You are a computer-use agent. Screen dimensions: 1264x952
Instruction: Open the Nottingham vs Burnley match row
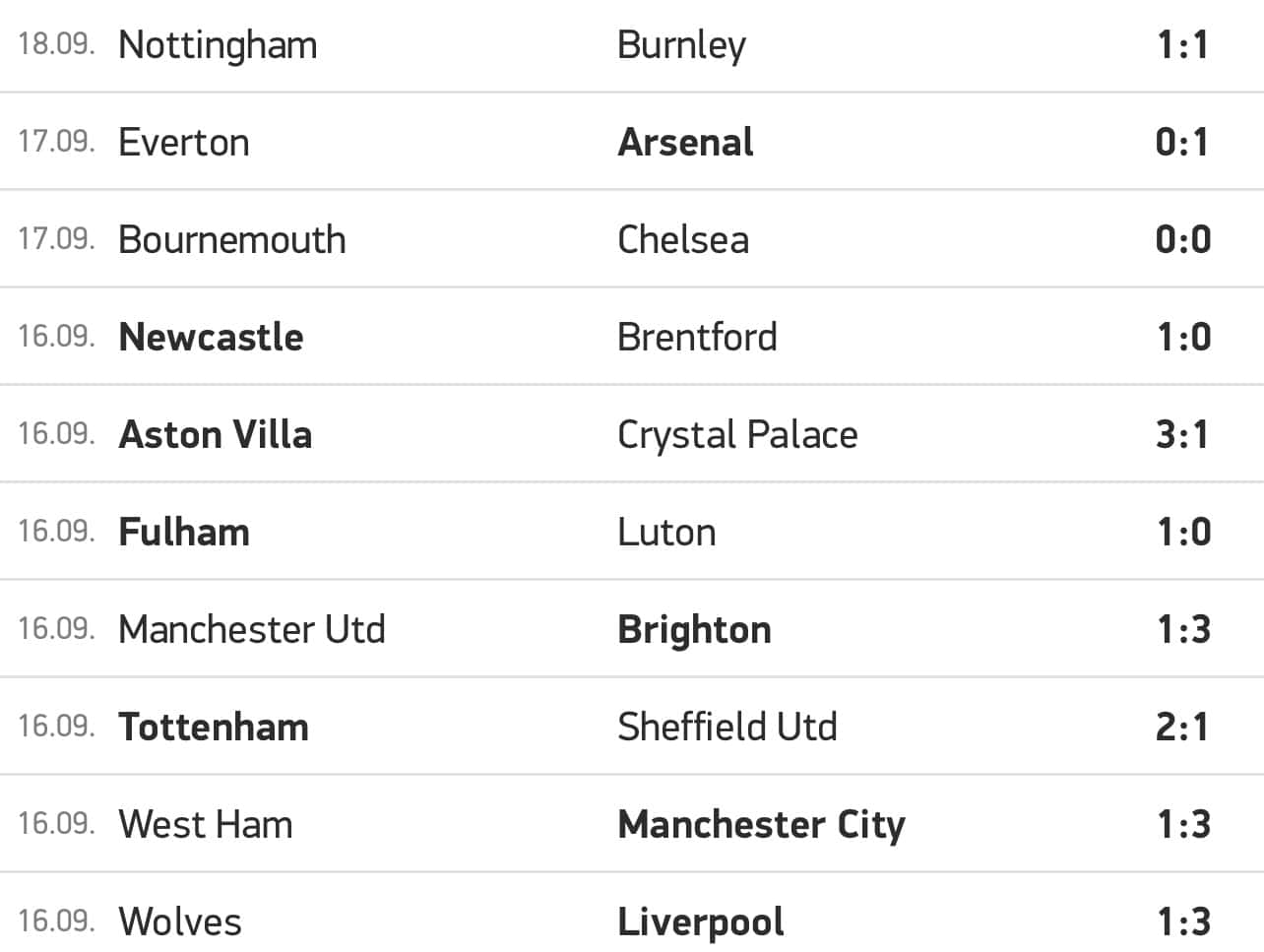coord(632,45)
